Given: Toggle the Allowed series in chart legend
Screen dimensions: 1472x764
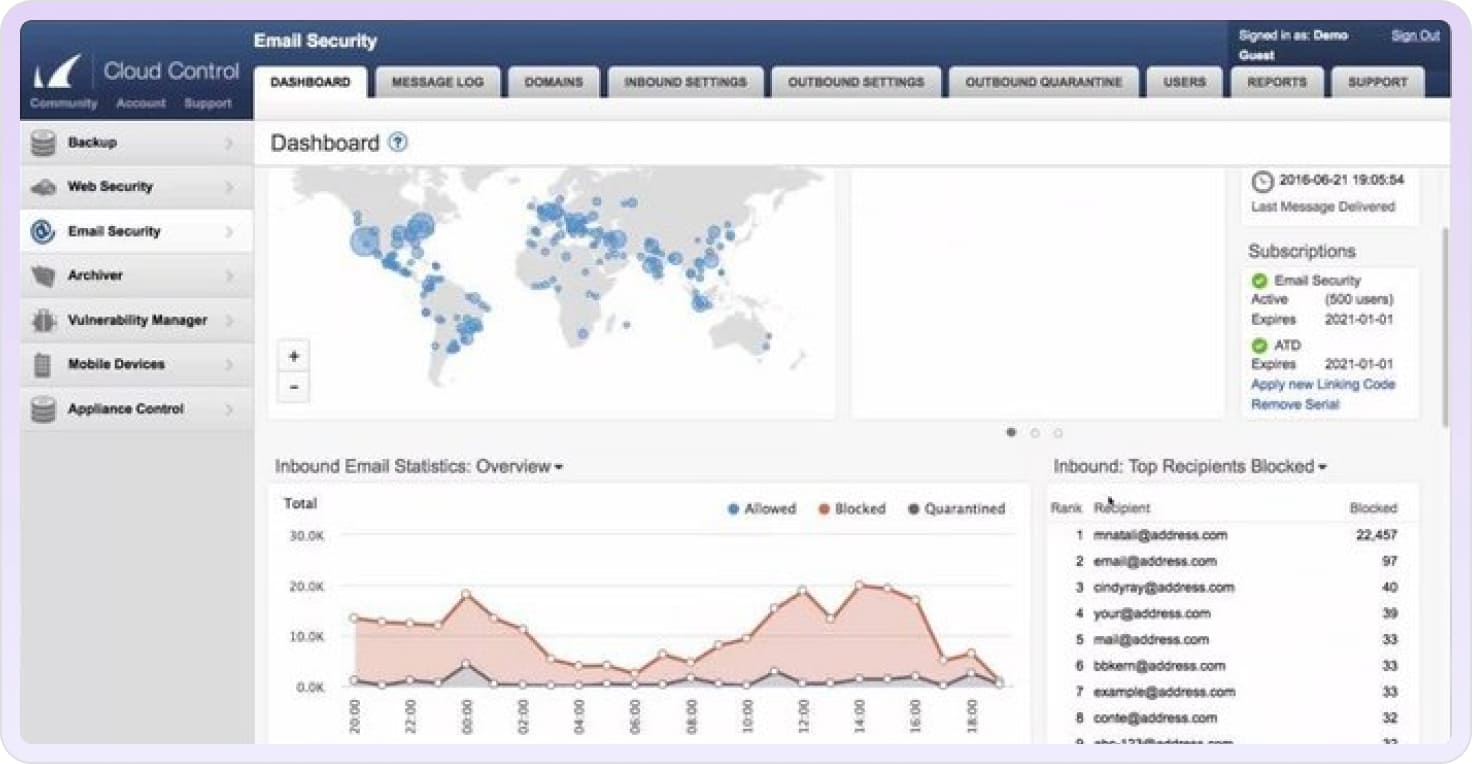Looking at the screenshot, I should coord(762,509).
